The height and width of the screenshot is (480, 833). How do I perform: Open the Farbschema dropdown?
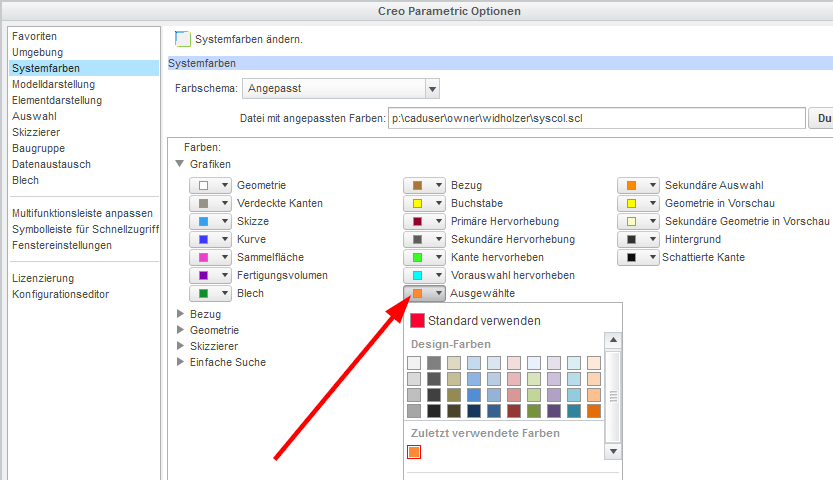[x=340, y=89]
